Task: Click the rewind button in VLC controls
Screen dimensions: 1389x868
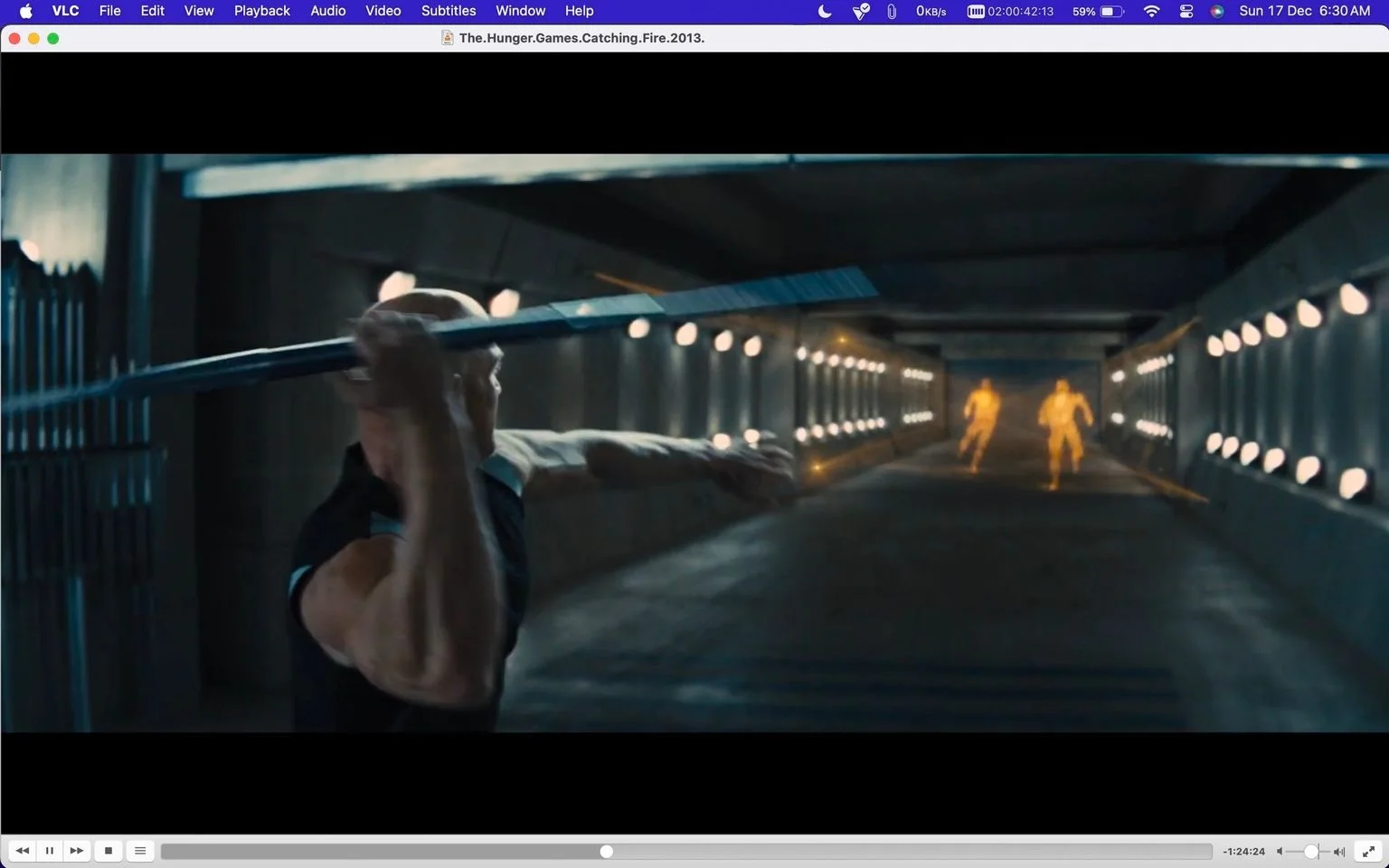Action: pyautogui.click(x=23, y=851)
